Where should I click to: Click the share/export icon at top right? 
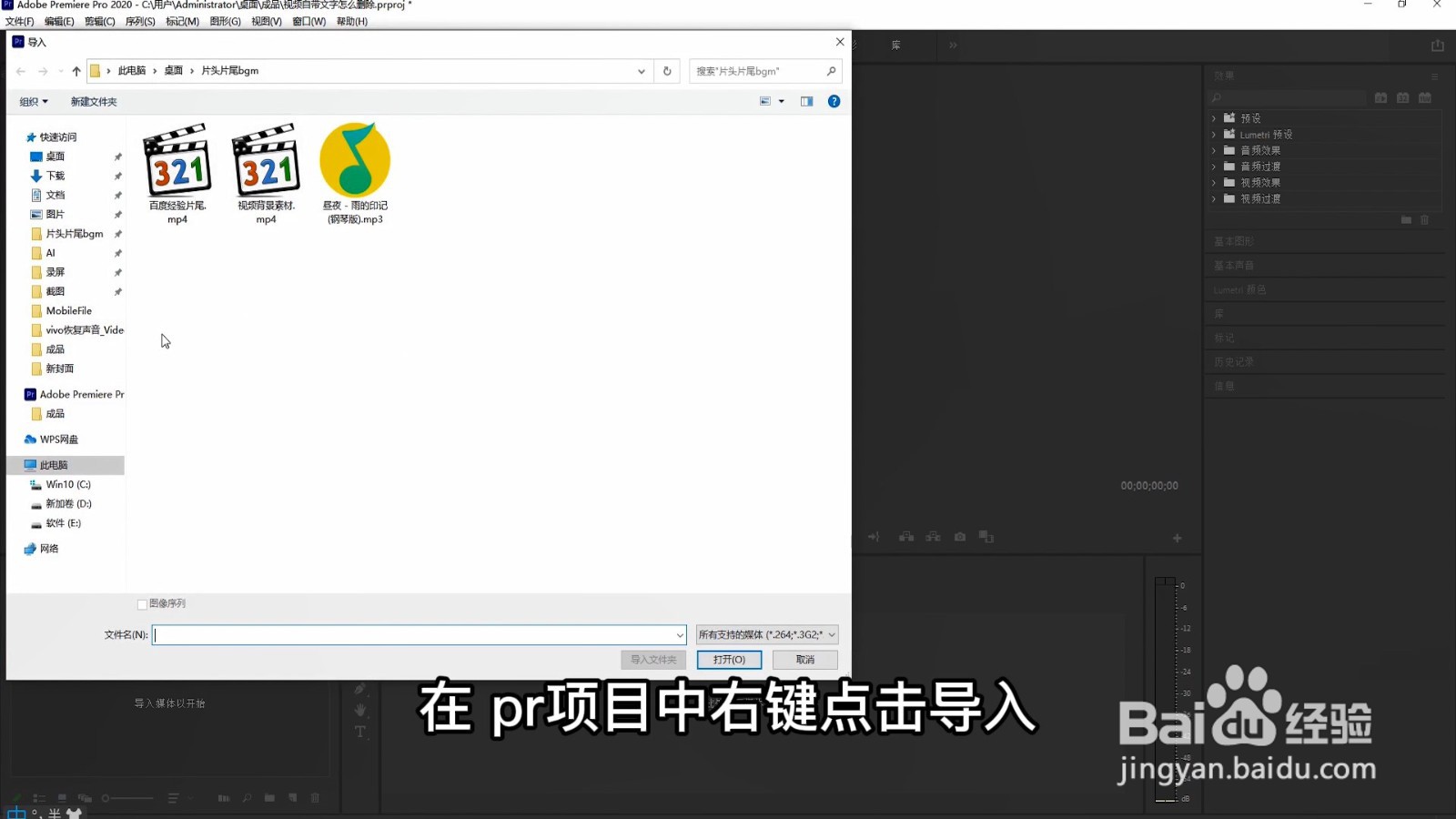tap(1436, 44)
